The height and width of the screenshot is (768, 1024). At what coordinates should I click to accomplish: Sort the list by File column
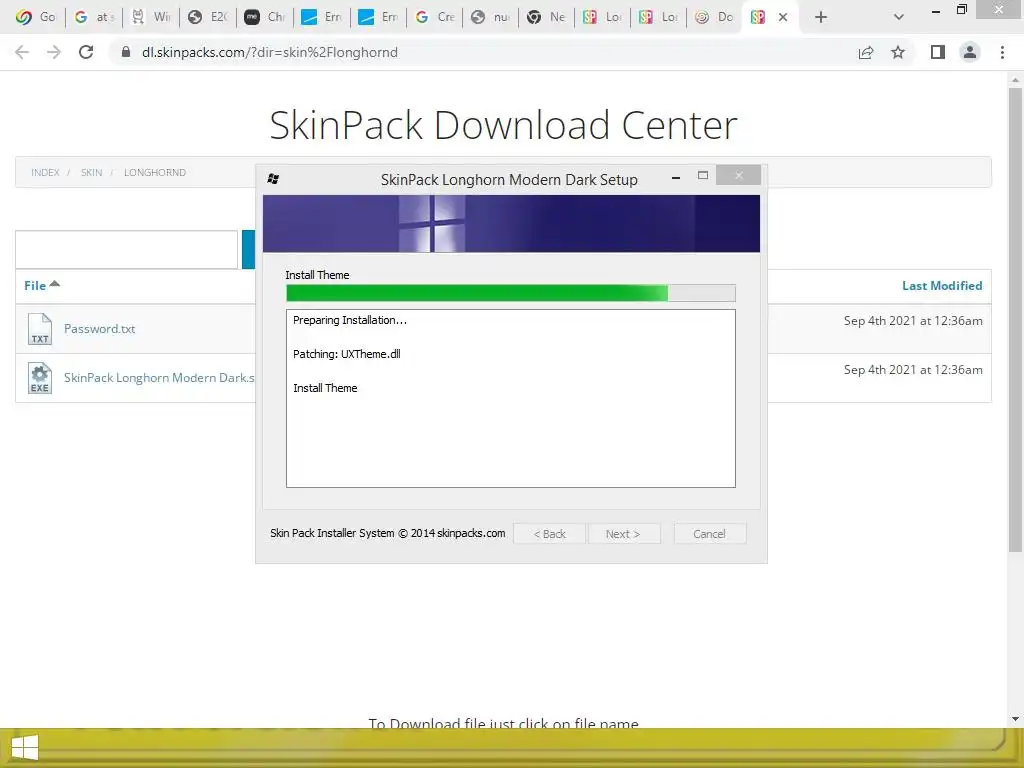coord(41,285)
